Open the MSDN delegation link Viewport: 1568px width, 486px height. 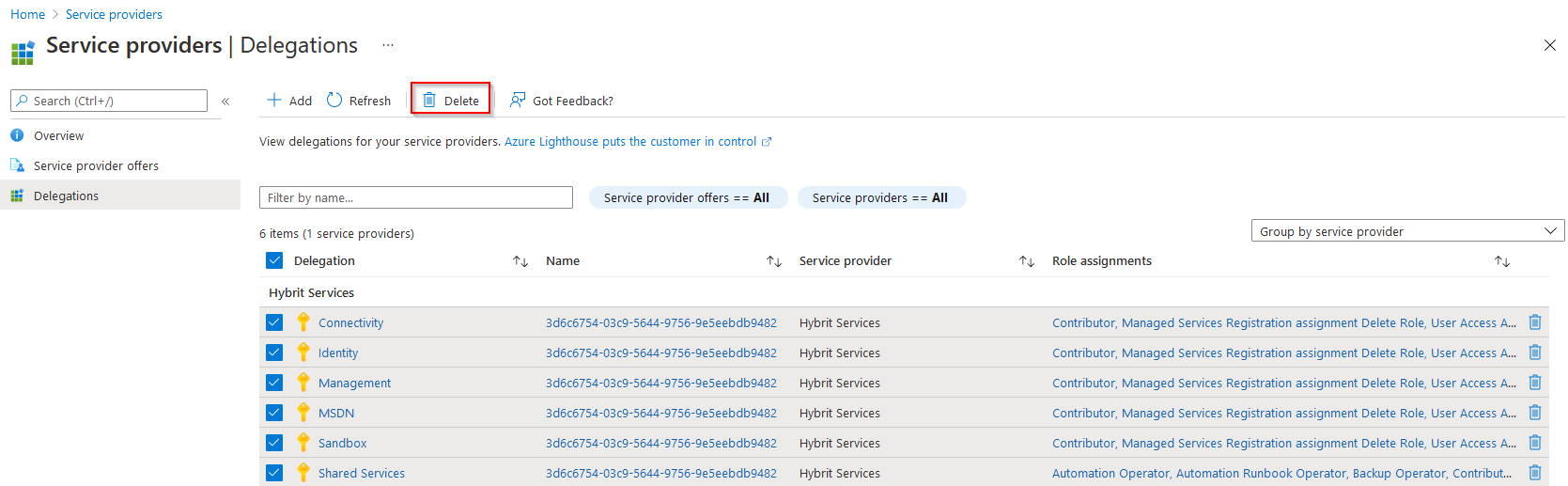[336, 413]
